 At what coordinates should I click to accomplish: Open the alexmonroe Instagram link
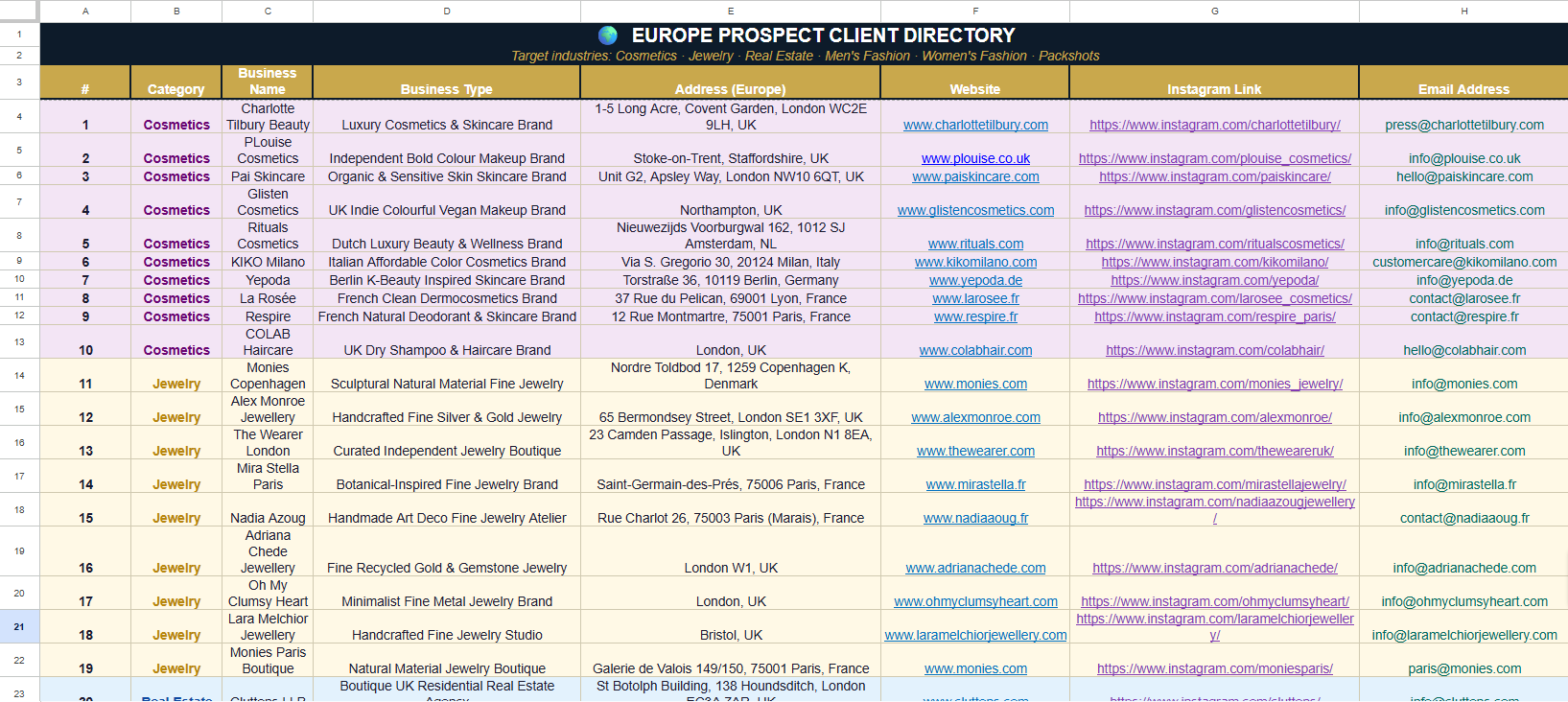pos(1214,417)
